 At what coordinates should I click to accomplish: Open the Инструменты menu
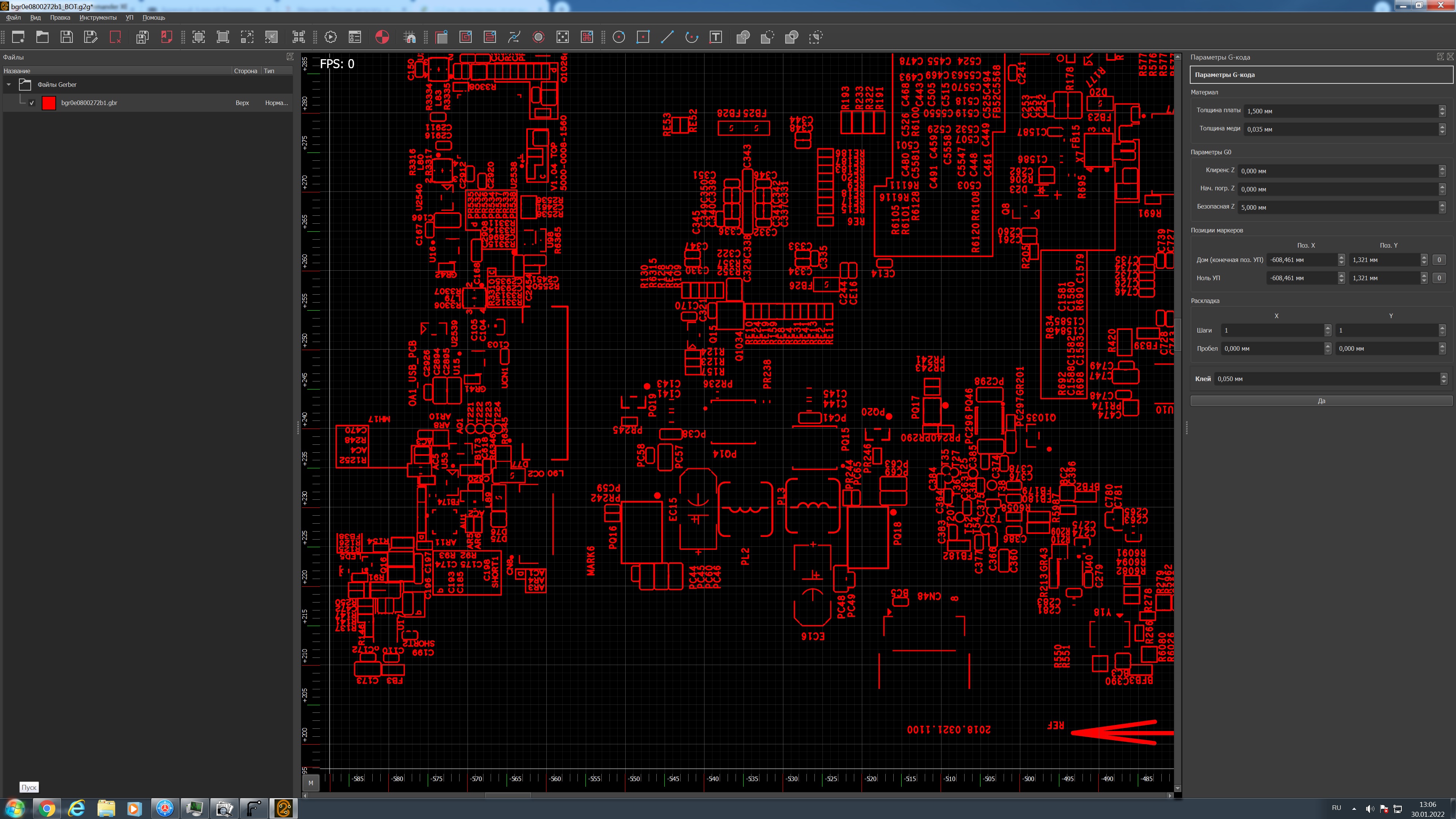pyautogui.click(x=98, y=17)
